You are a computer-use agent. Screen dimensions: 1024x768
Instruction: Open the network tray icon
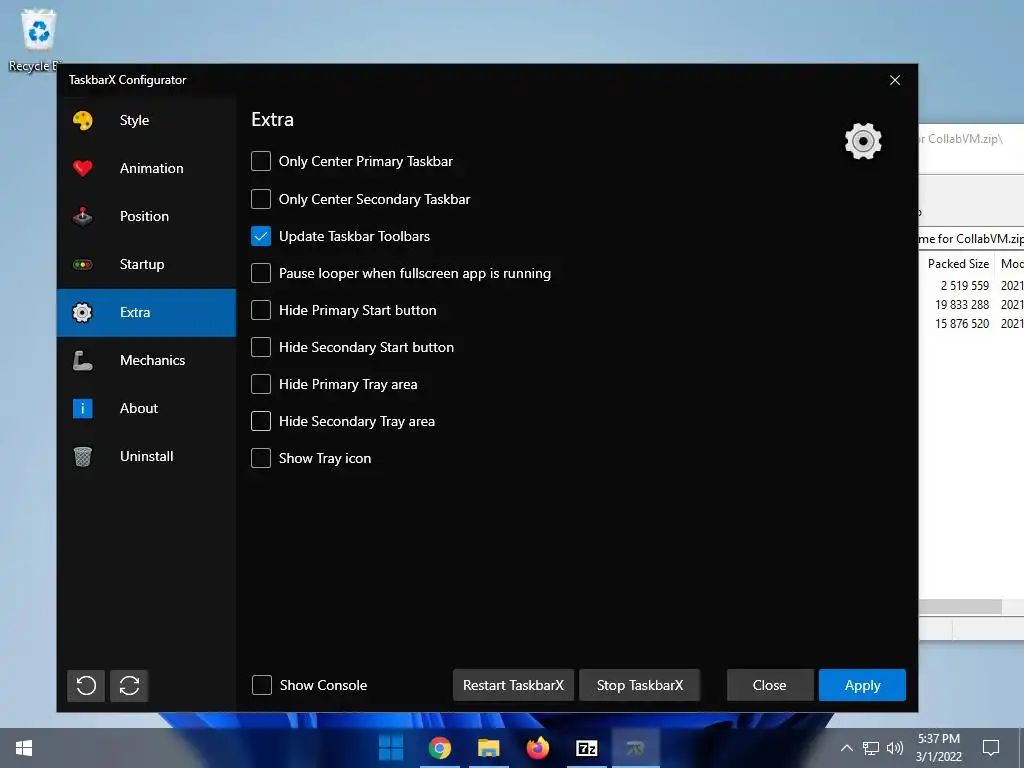[x=871, y=748]
